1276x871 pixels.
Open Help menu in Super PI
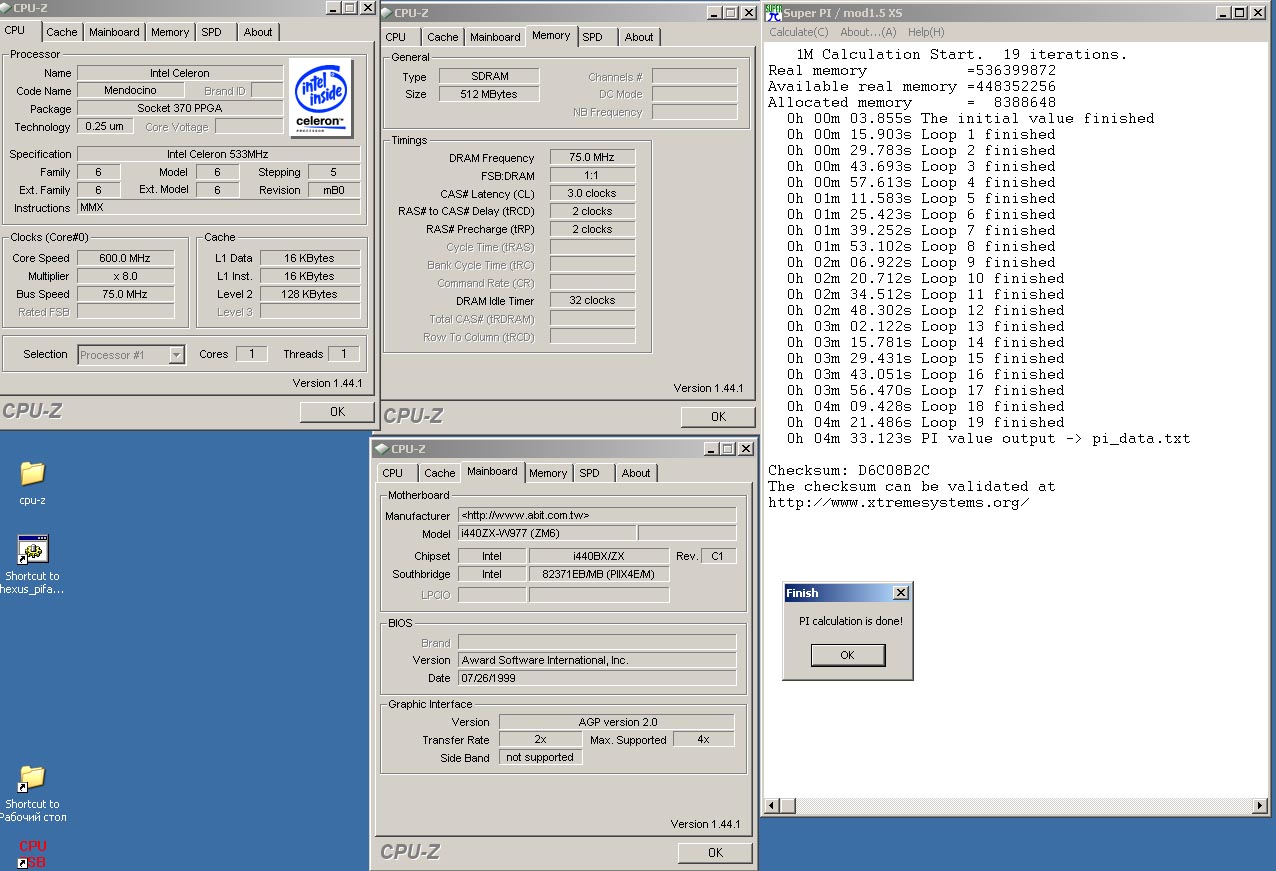pos(926,32)
